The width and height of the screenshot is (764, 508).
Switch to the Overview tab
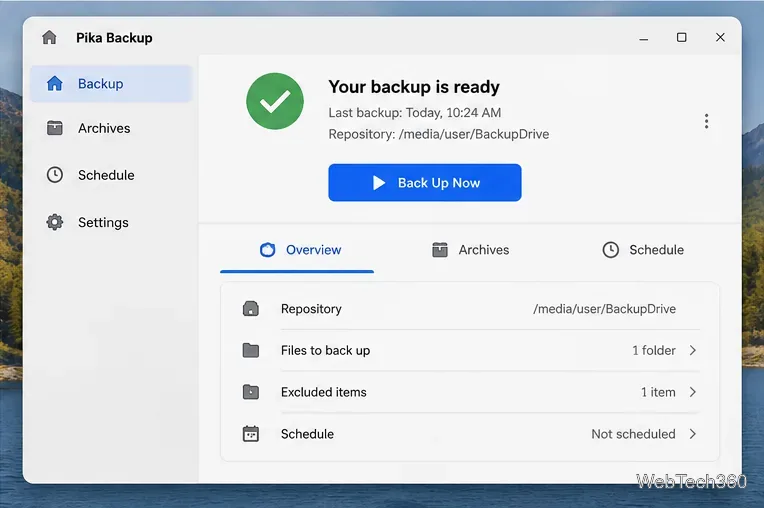click(297, 251)
